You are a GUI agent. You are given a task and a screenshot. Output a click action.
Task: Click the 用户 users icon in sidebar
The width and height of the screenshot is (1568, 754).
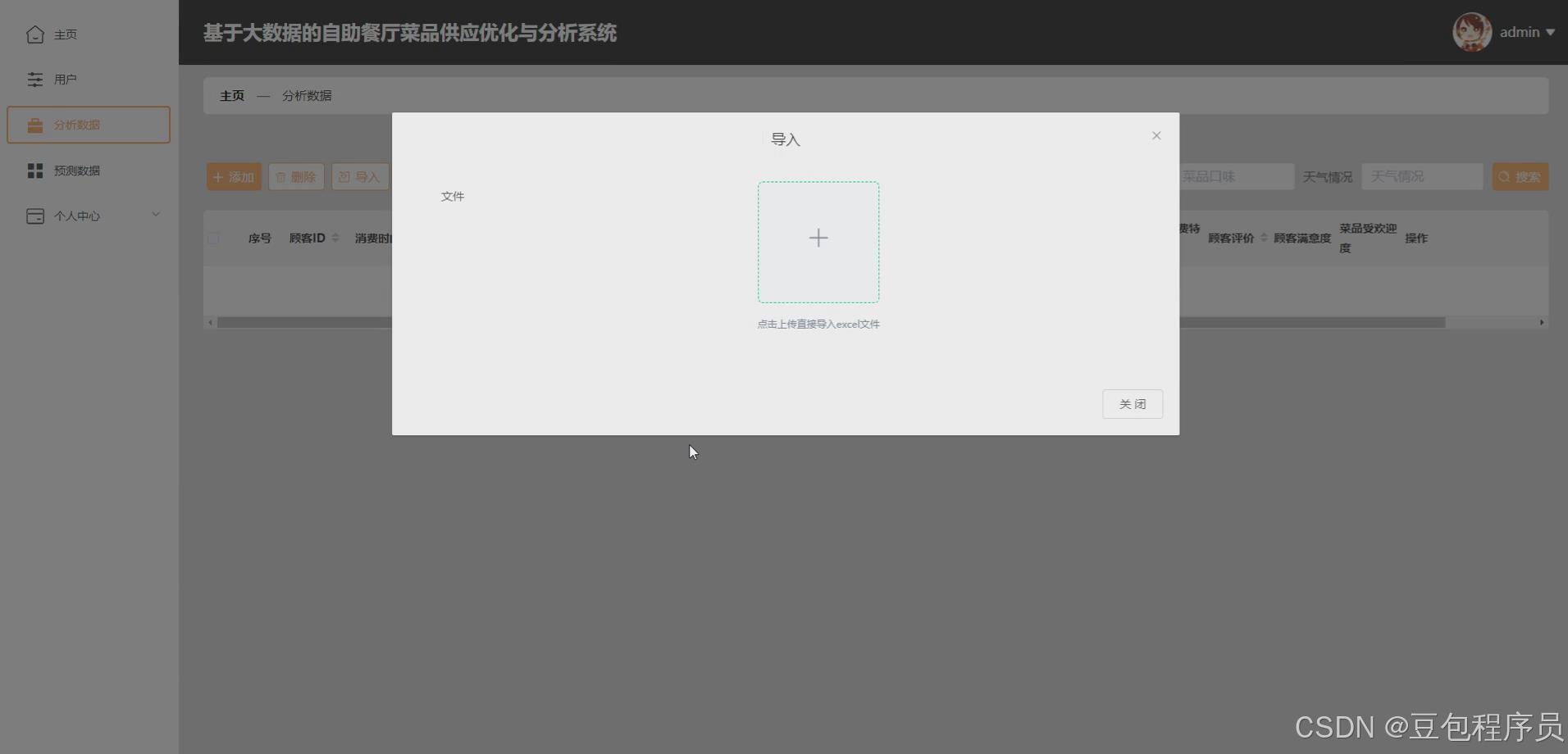point(34,79)
